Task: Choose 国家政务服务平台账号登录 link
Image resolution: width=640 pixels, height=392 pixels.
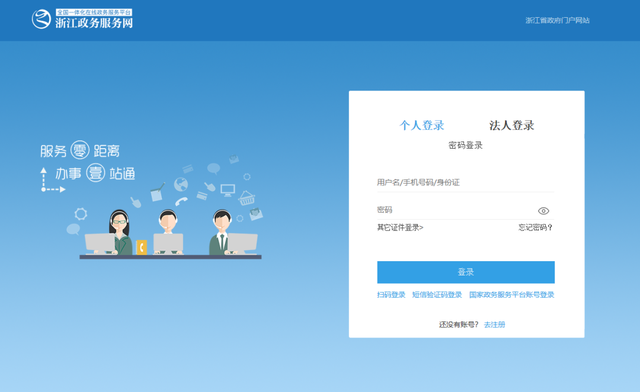Action: coord(511,295)
